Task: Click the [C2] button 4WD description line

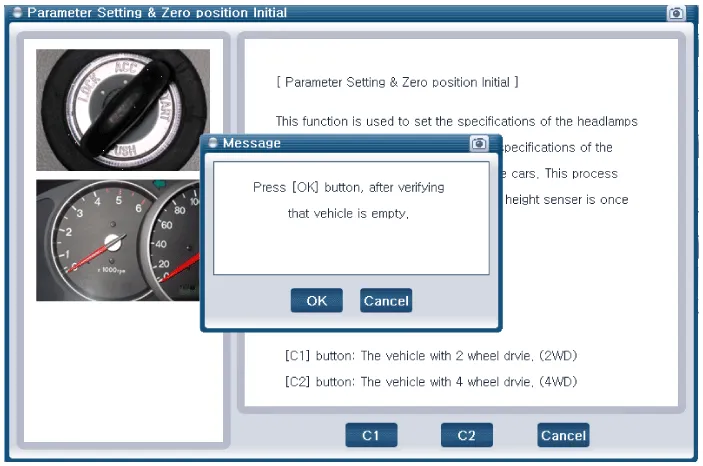Action: point(431,381)
